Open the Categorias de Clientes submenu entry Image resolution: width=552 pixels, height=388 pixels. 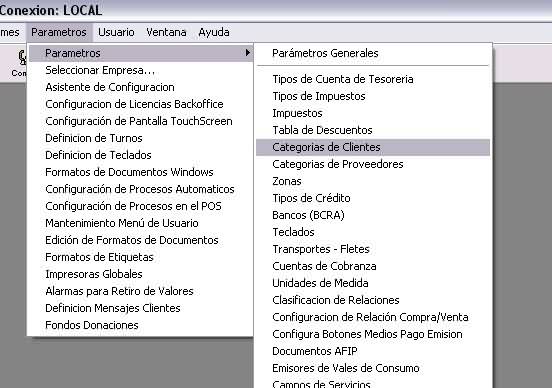(x=373, y=147)
